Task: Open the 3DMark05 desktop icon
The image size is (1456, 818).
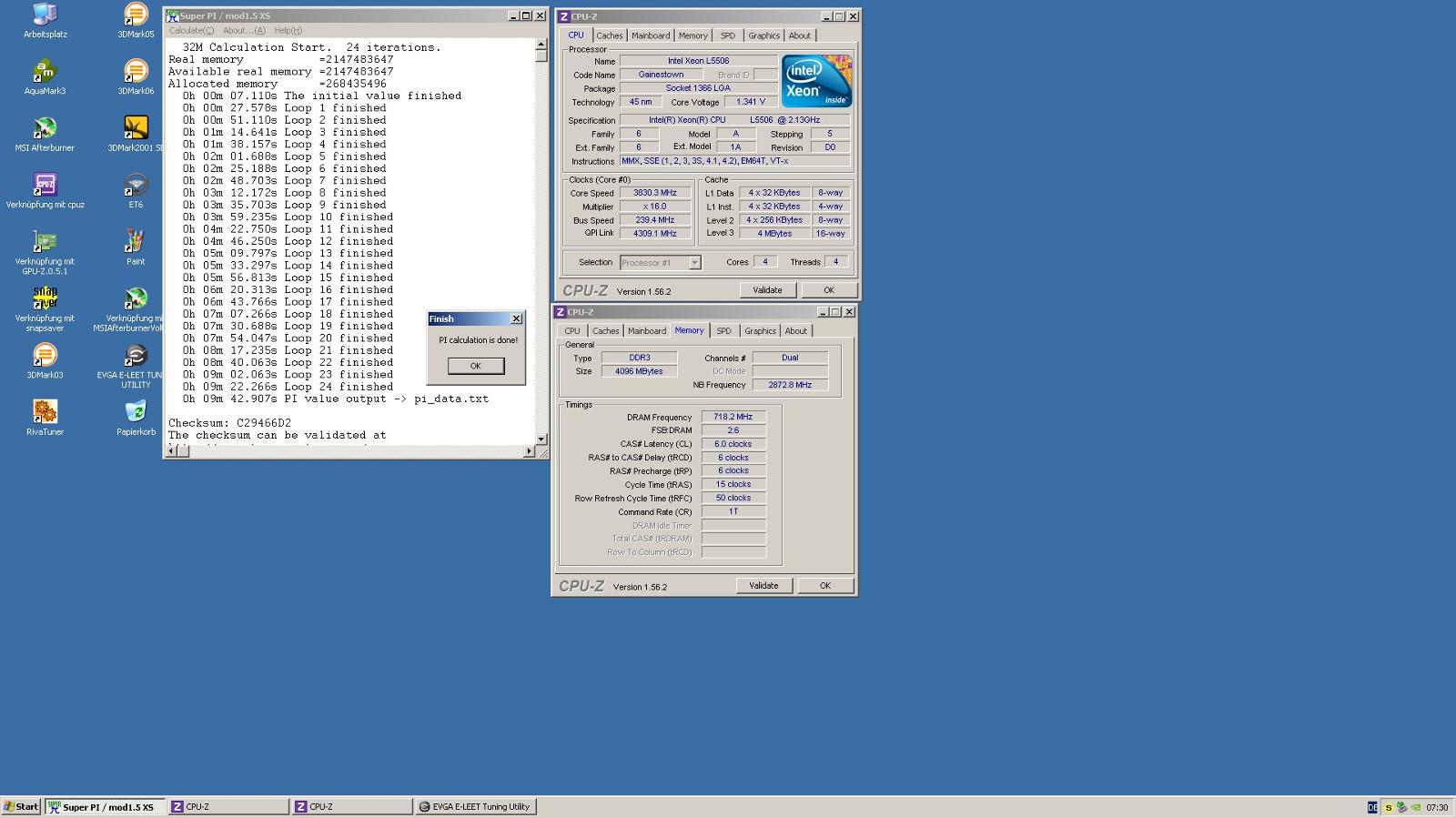Action: point(136,15)
